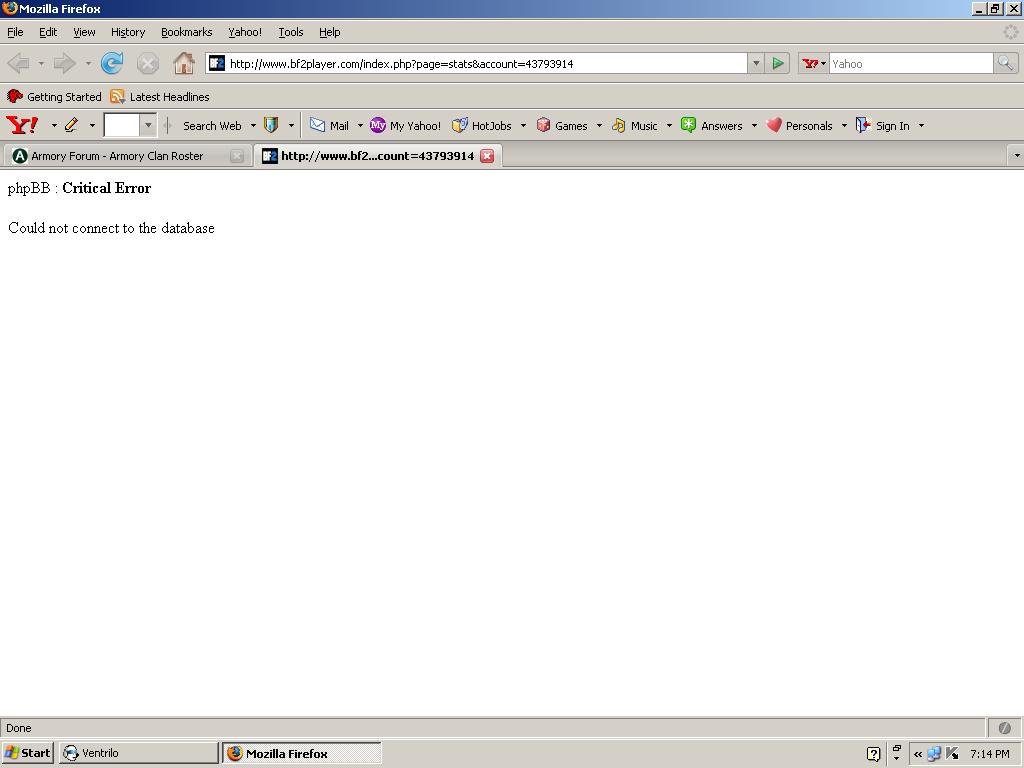Click the green Go arrow button

point(778,63)
